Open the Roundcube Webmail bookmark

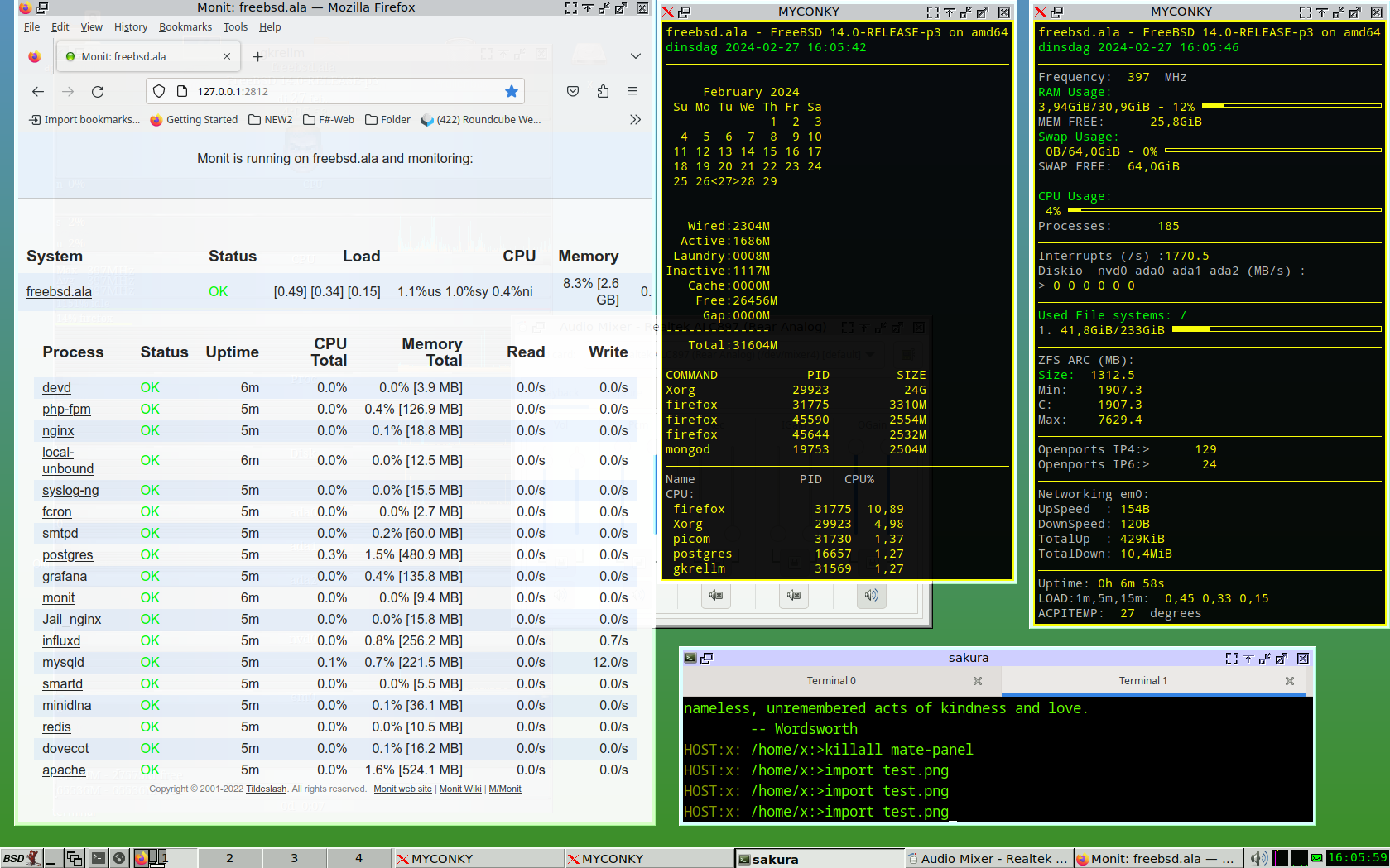[481, 119]
